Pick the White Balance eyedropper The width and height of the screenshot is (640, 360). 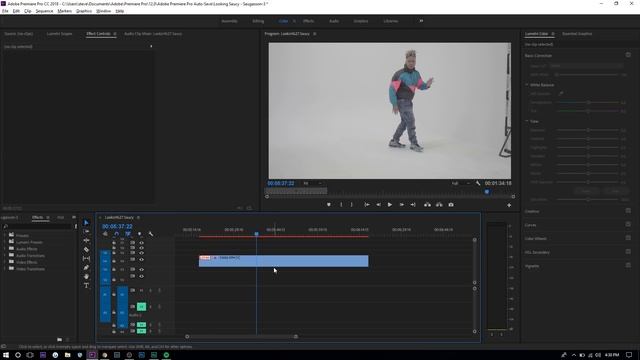[x=561, y=93]
